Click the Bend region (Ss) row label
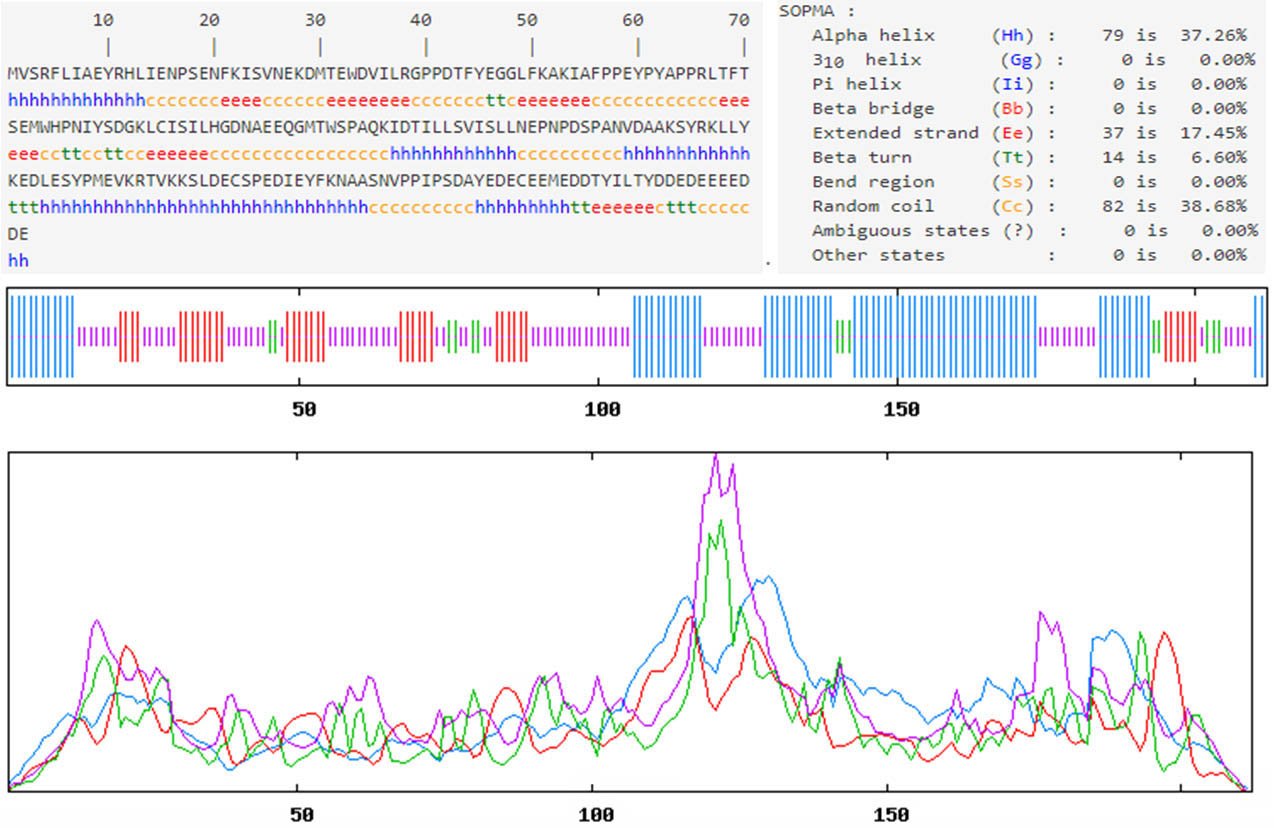 pyautogui.click(x=873, y=182)
